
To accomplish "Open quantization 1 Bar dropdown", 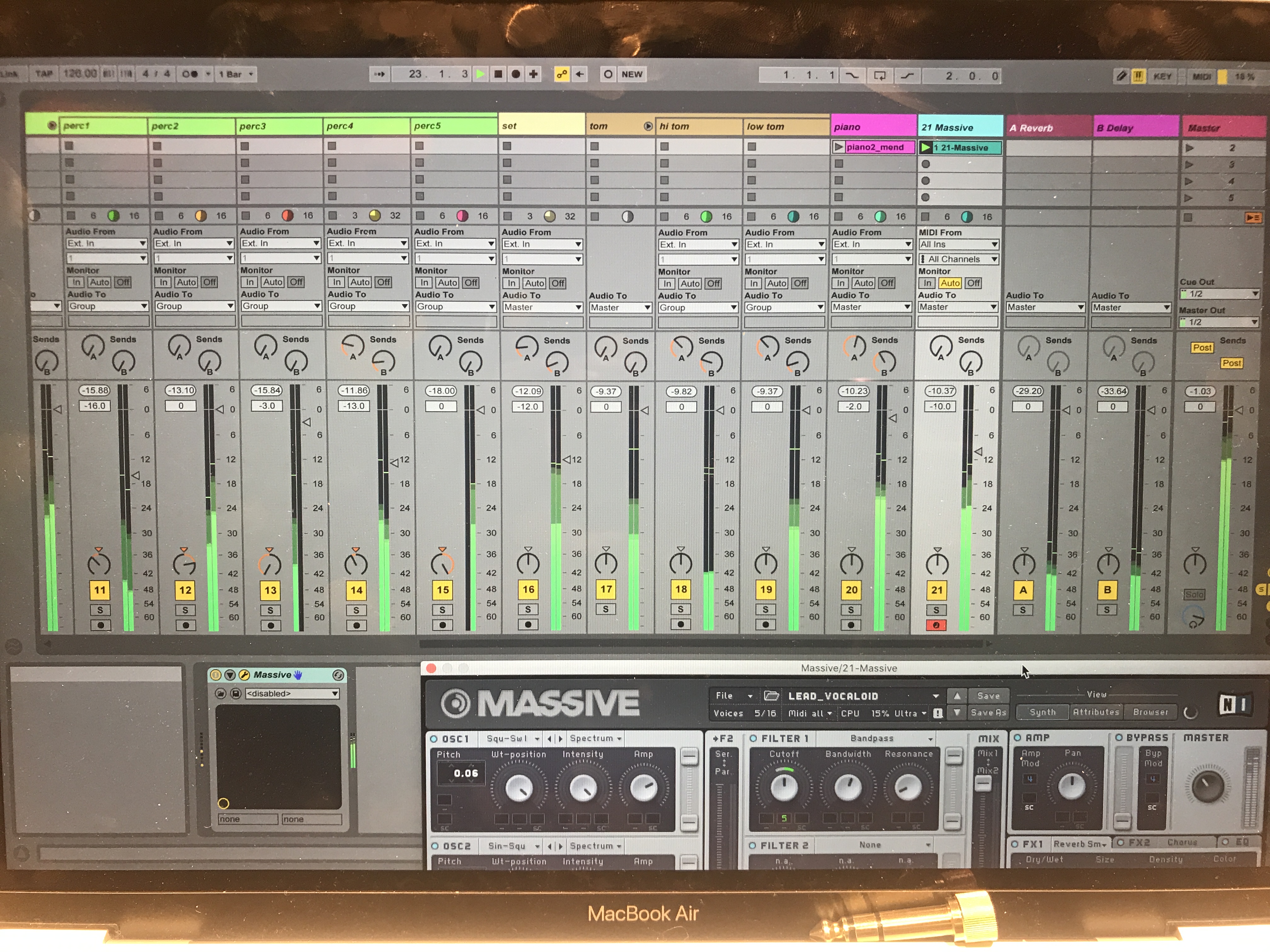I will [235, 74].
